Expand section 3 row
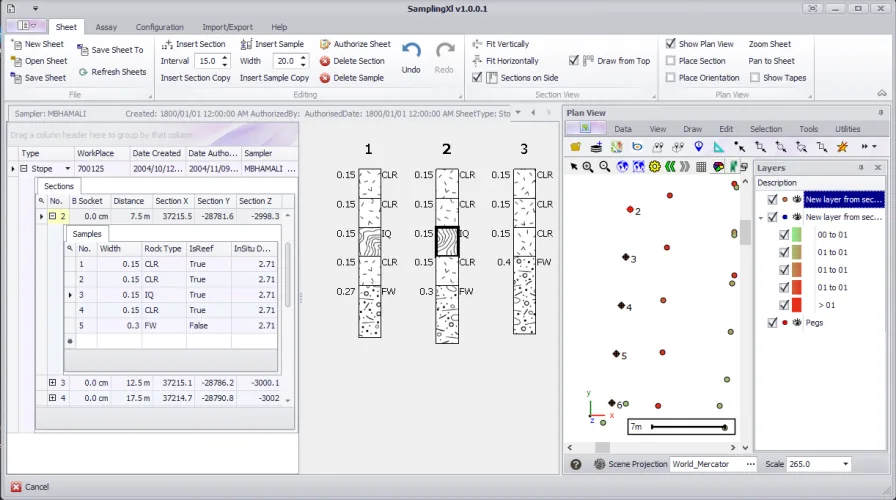Screen dimensions: 896x500 pyautogui.click(x=52, y=383)
